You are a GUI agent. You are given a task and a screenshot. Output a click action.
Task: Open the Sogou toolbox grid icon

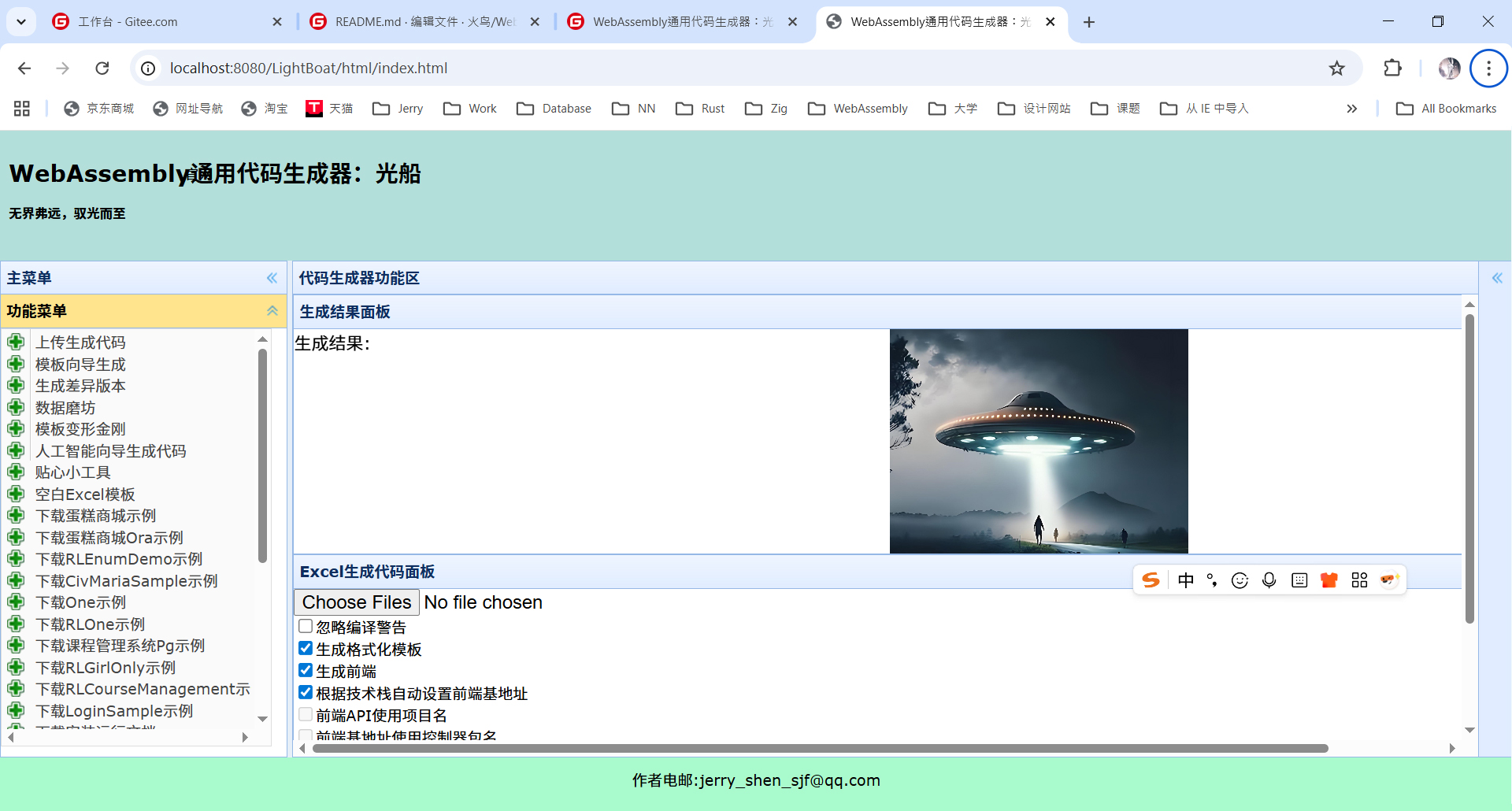(x=1358, y=580)
